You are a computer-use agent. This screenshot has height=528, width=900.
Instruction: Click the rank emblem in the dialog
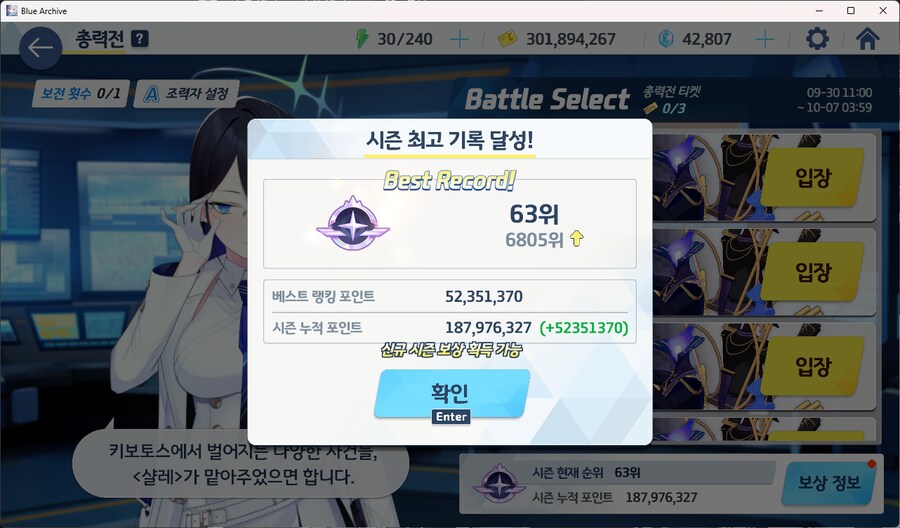coord(352,224)
